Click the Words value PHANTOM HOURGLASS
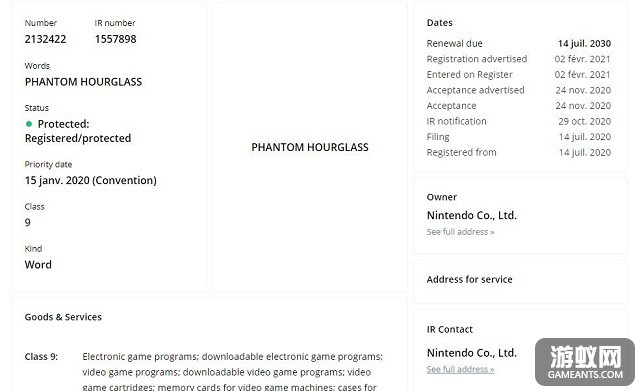The height and width of the screenshot is (391, 640). point(83,82)
